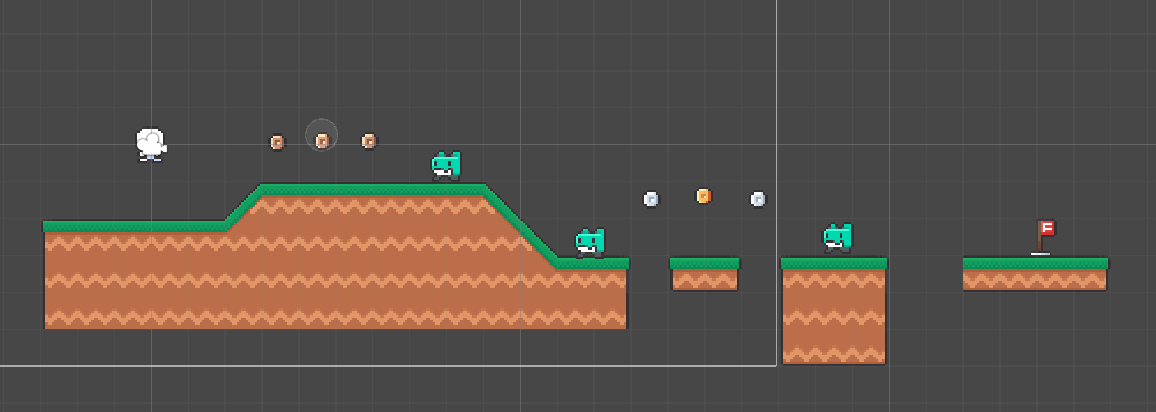Click the leftmost bronze coin

(x=277, y=142)
